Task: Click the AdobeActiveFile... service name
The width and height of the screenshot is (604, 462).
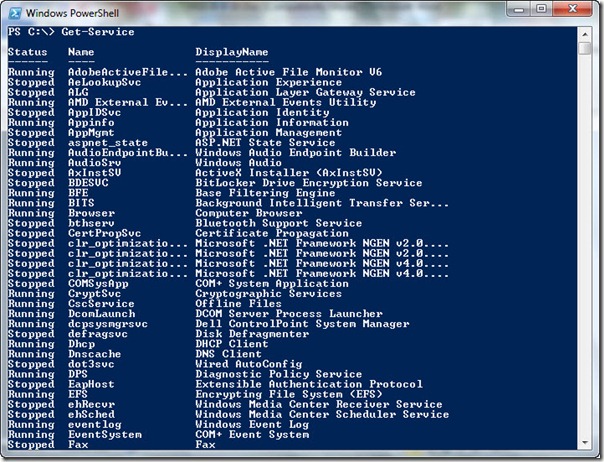Action: [128, 72]
